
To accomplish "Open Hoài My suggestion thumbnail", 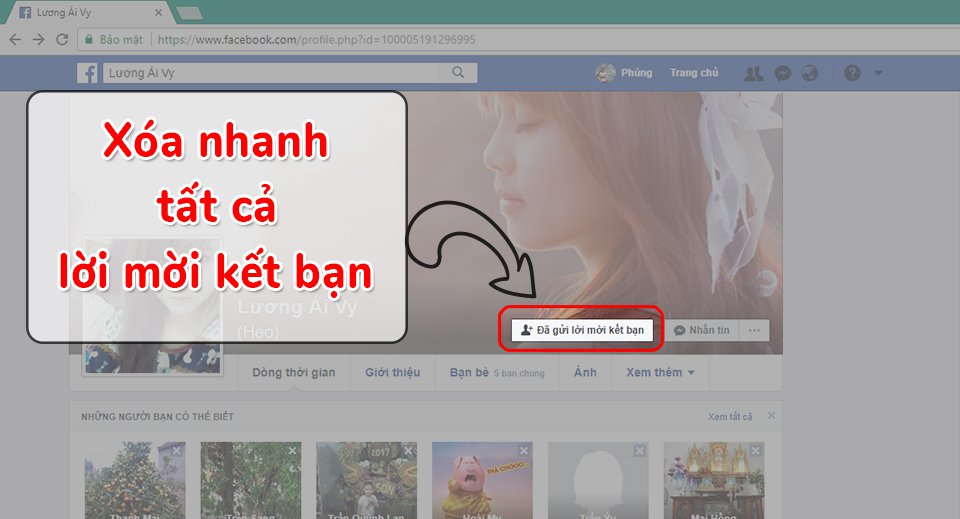I will (x=482, y=480).
